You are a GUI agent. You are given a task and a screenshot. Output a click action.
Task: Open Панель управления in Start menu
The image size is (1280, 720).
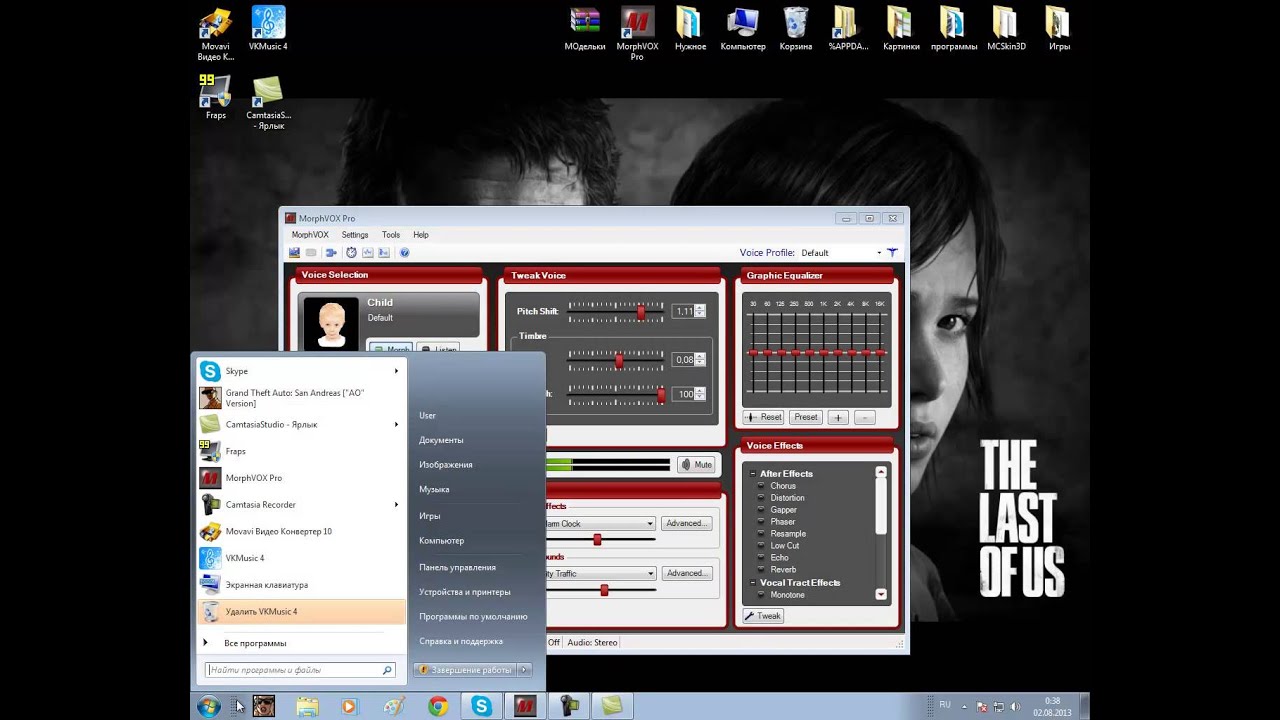pos(457,567)
